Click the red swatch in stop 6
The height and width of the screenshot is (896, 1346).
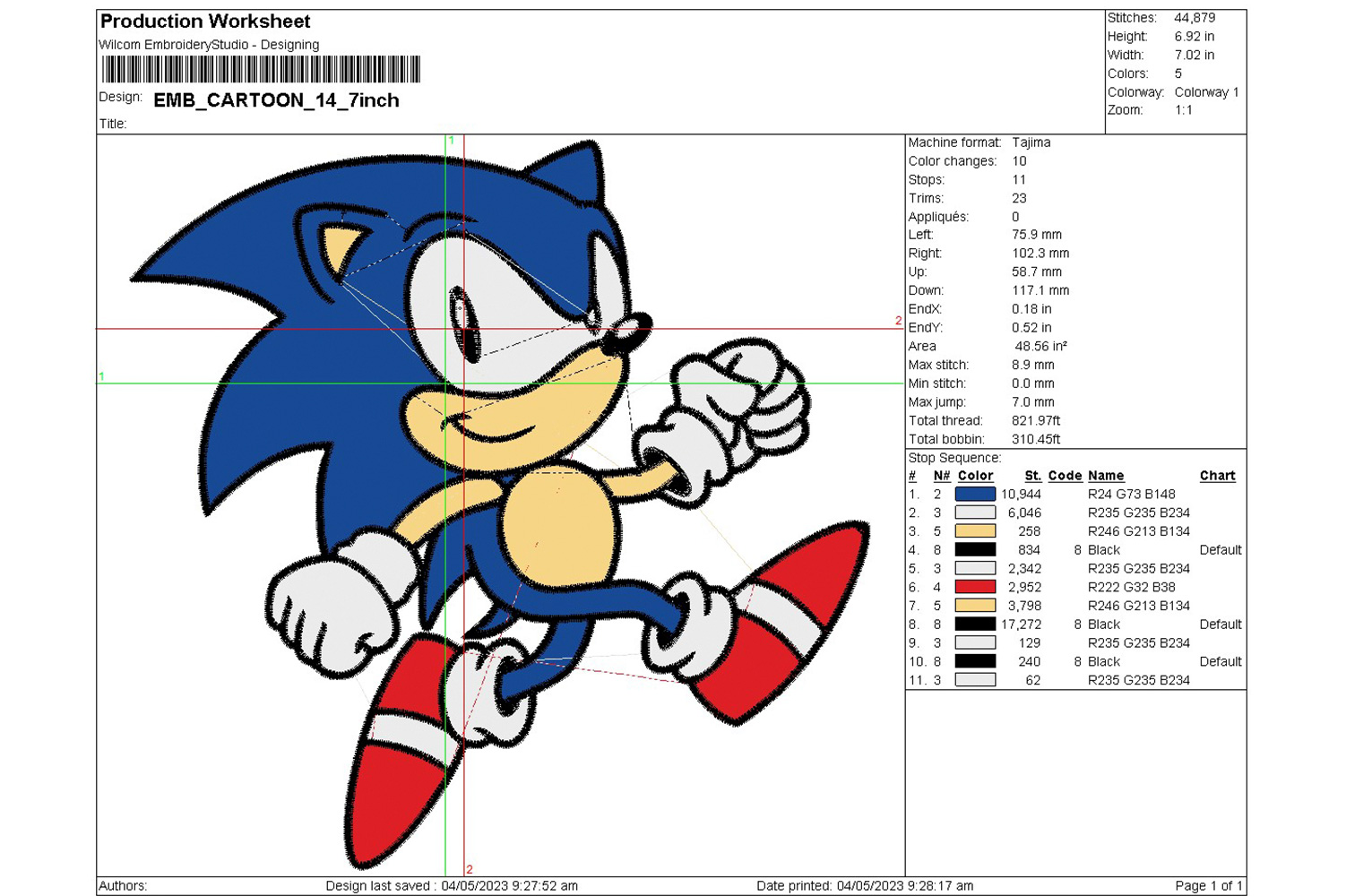[x=975, y=587]
